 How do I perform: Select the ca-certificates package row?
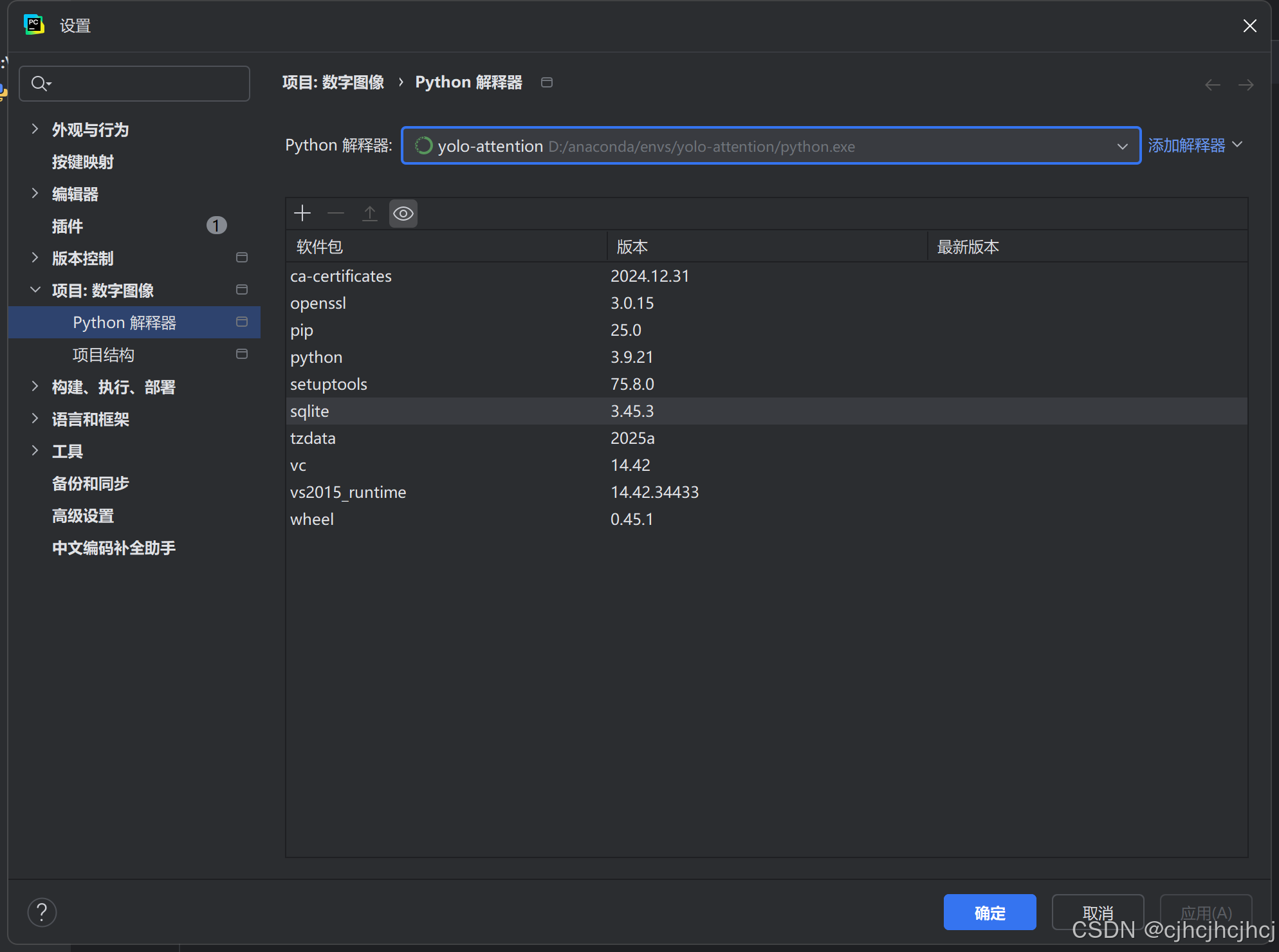767,276
